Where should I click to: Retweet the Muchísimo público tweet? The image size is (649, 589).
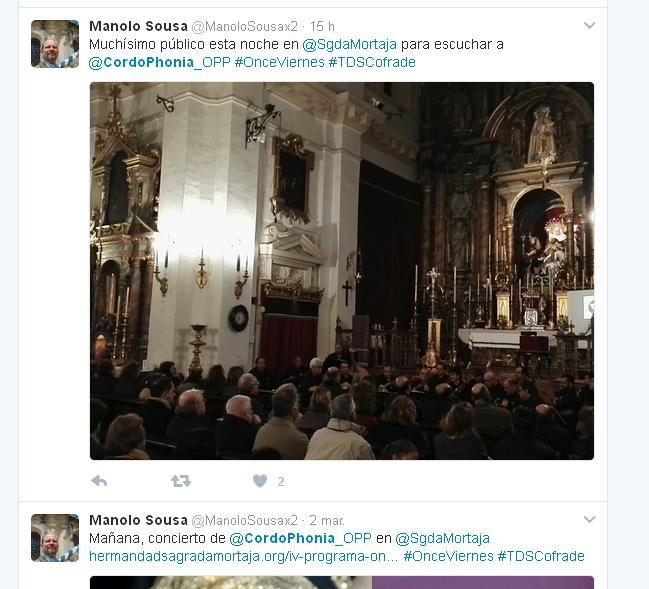pyautogui.click(x=181, y=481)
